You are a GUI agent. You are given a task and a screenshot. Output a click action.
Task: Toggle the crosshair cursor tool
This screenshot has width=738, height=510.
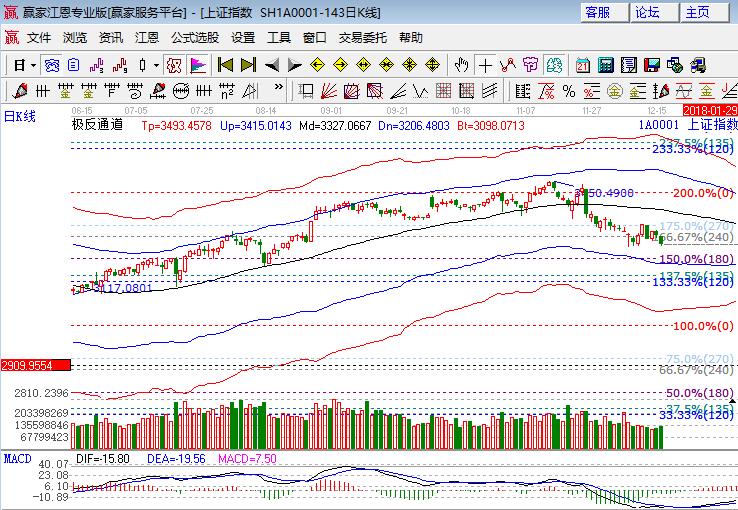(485, 65)
